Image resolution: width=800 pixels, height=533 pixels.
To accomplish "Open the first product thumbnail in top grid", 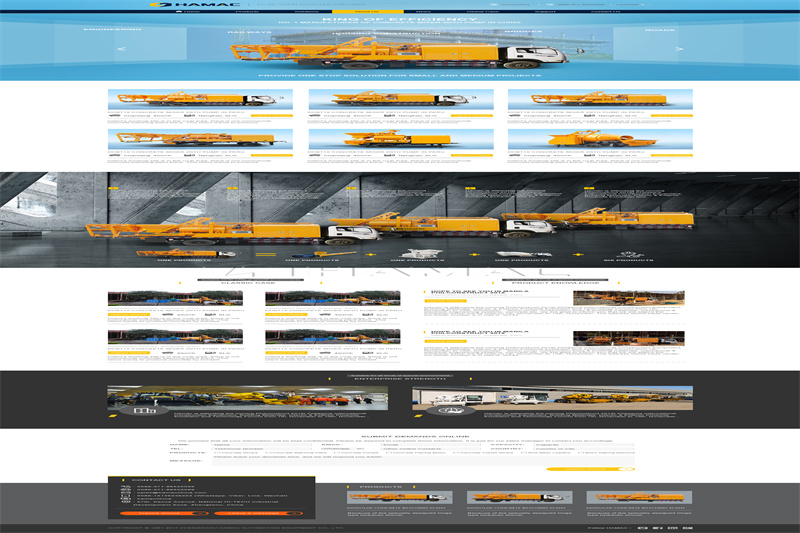I will coord(190,100).
